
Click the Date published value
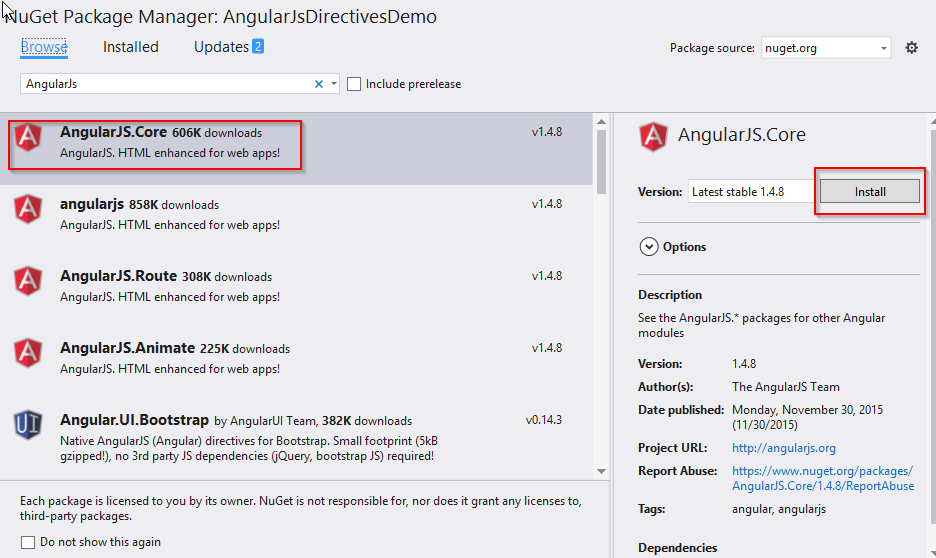(807, 417)
